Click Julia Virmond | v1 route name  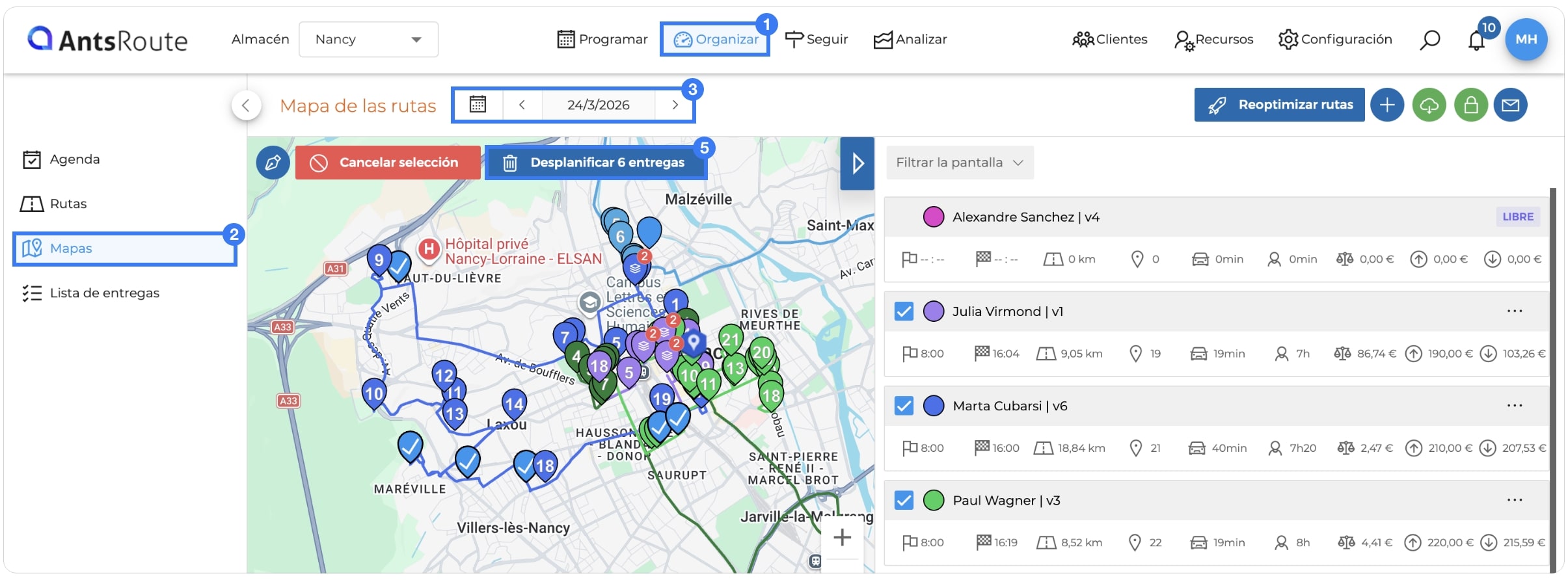click(x=1008, y=311)
